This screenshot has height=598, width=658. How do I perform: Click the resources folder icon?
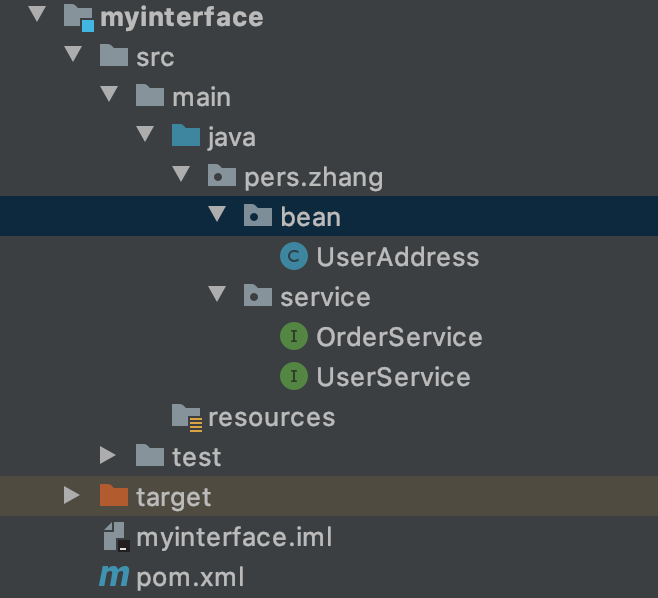click(187, 418)
